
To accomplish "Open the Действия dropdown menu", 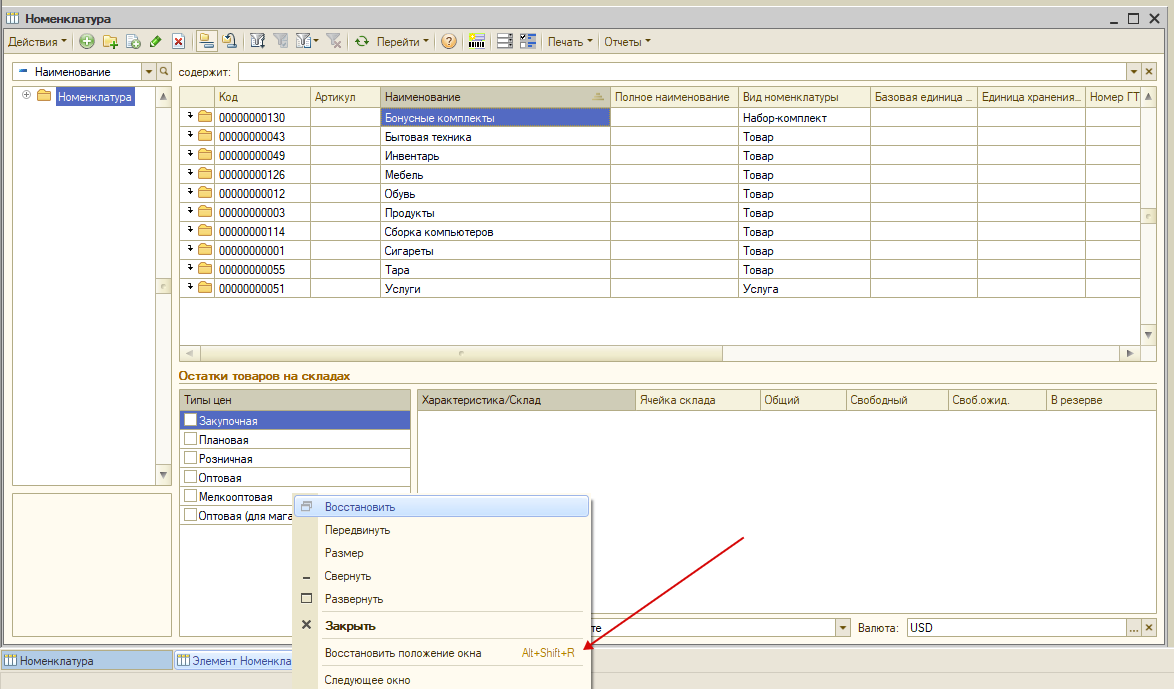I will (x=37, y=42).
